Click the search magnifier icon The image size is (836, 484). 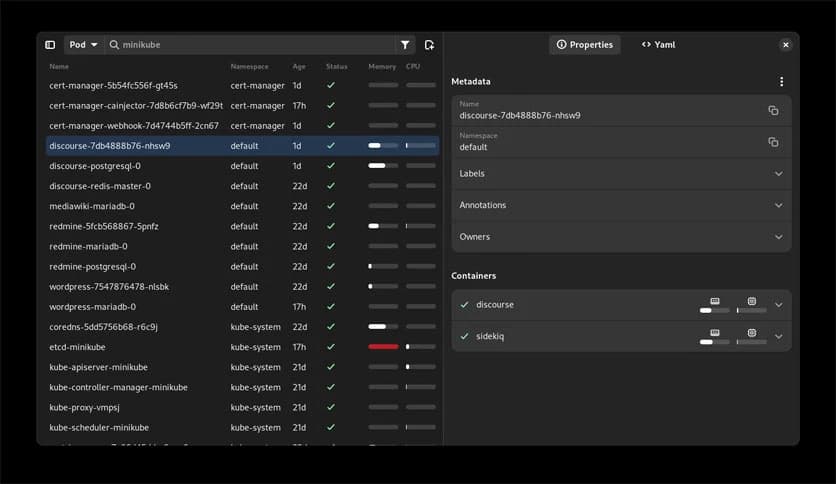point(114,45)
